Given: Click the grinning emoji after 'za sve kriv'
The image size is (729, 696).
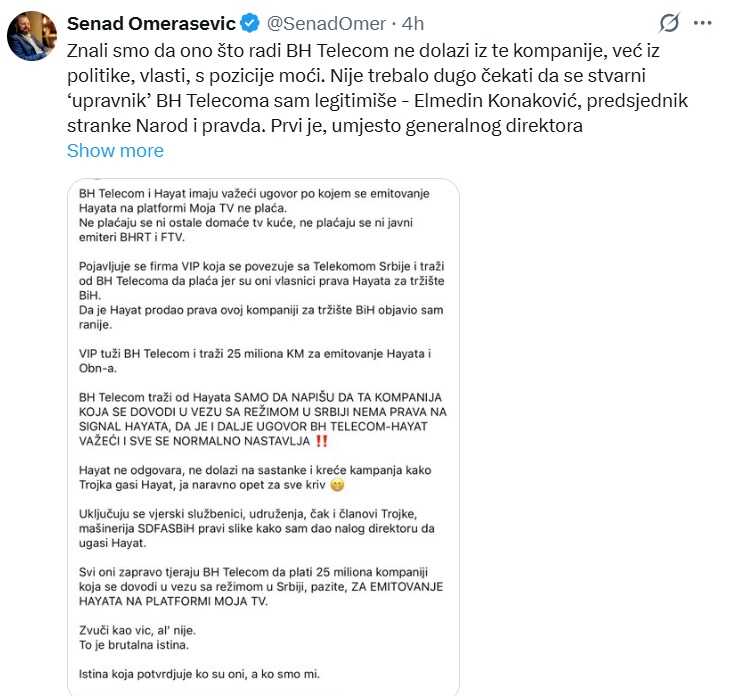Looking at the screenshot, I should (337, 485).
